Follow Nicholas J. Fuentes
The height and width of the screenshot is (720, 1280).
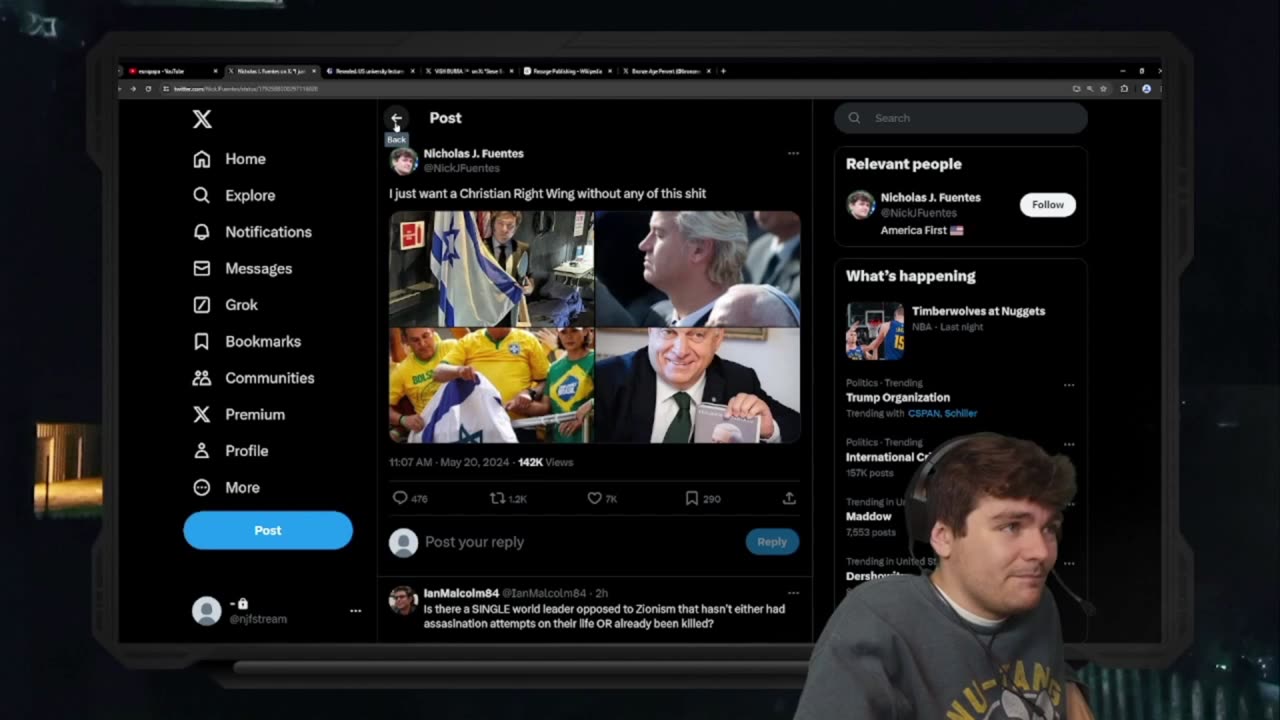1048,204
